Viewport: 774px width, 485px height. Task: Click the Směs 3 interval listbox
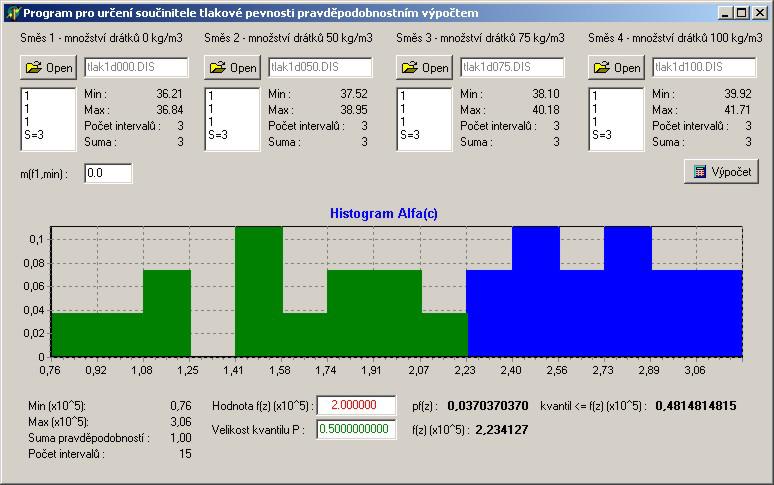point(425,119)
